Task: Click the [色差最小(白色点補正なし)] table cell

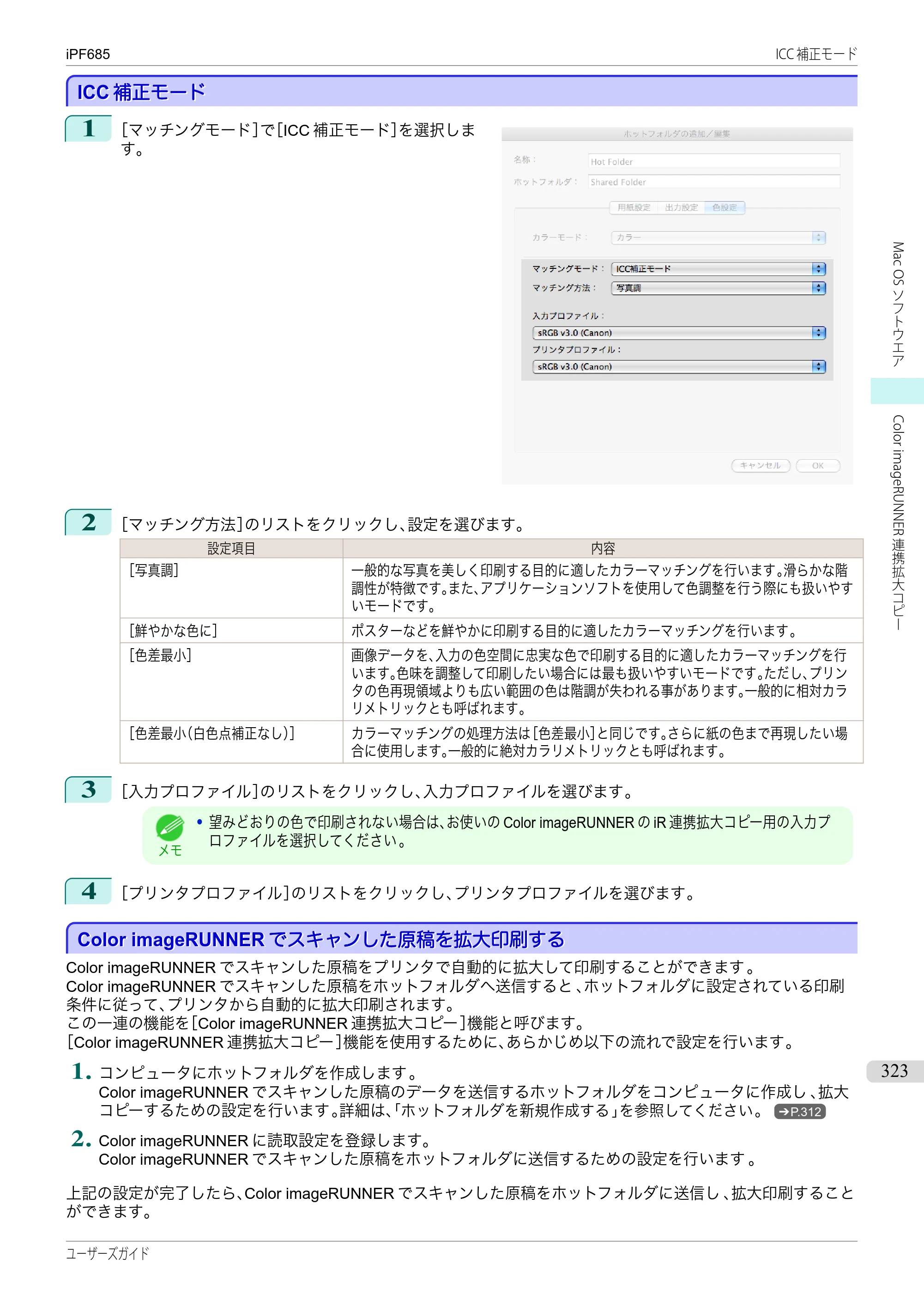Action: pos(231,742)
